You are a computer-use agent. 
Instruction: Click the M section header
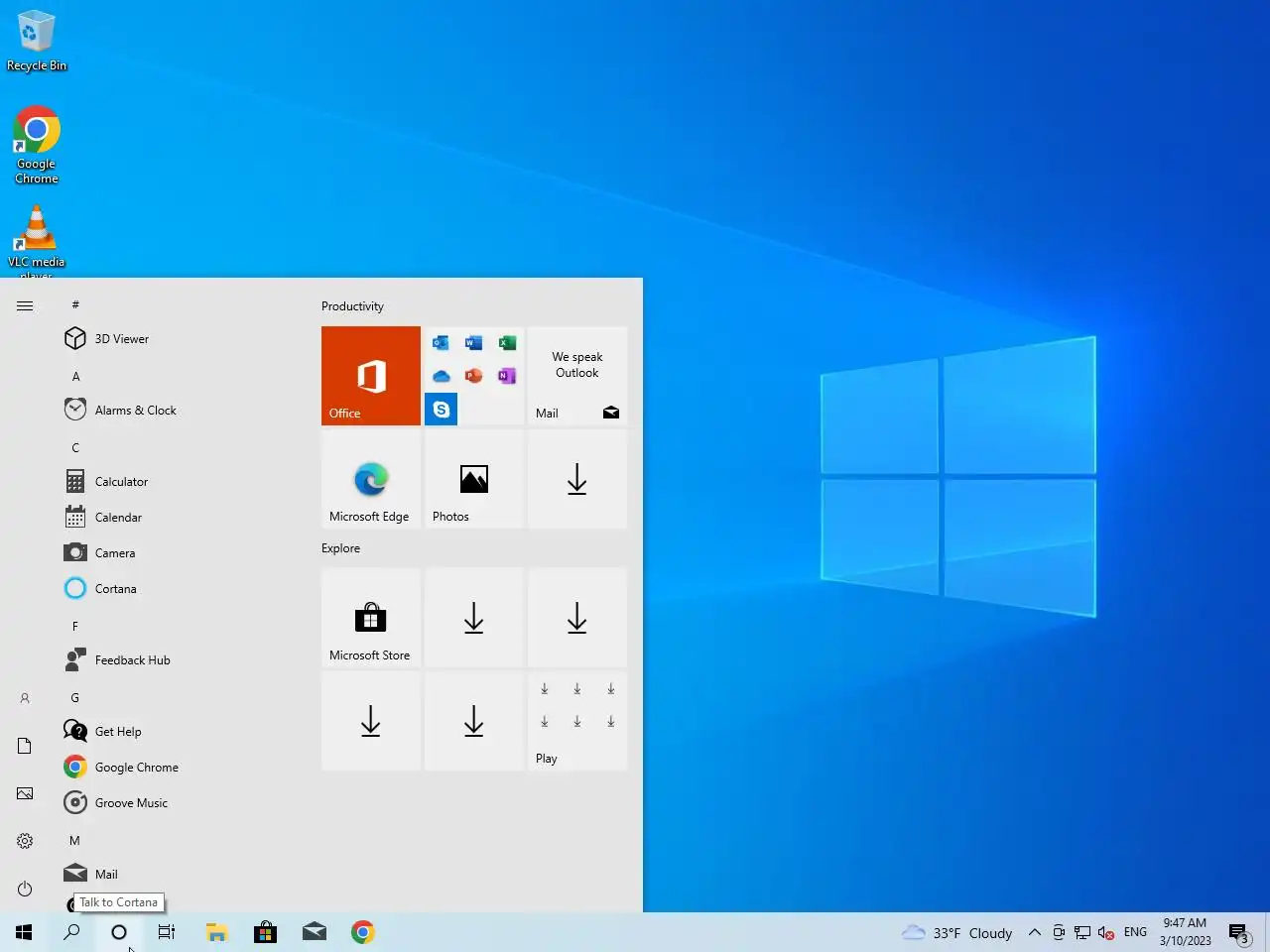click(75, 841)
